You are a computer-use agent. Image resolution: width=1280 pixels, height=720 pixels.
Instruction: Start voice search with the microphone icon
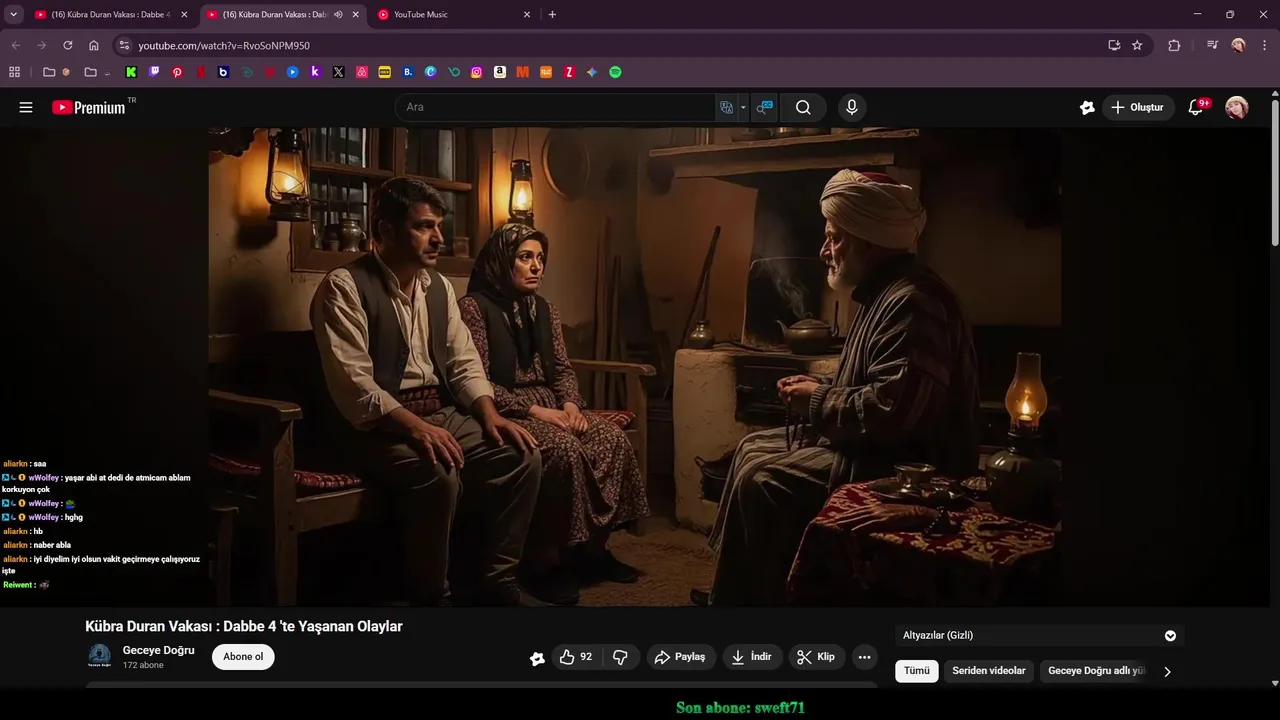coord(851,107)
